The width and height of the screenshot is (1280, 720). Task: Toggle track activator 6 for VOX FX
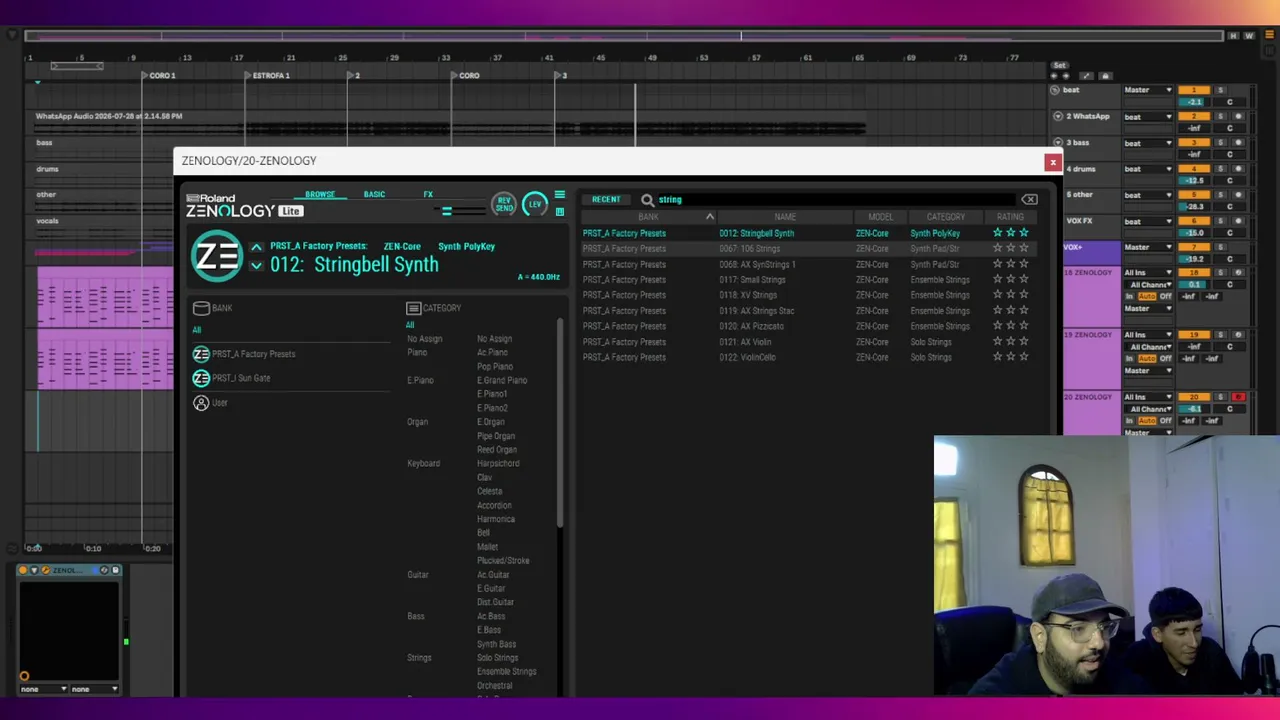coord(1194,221)
